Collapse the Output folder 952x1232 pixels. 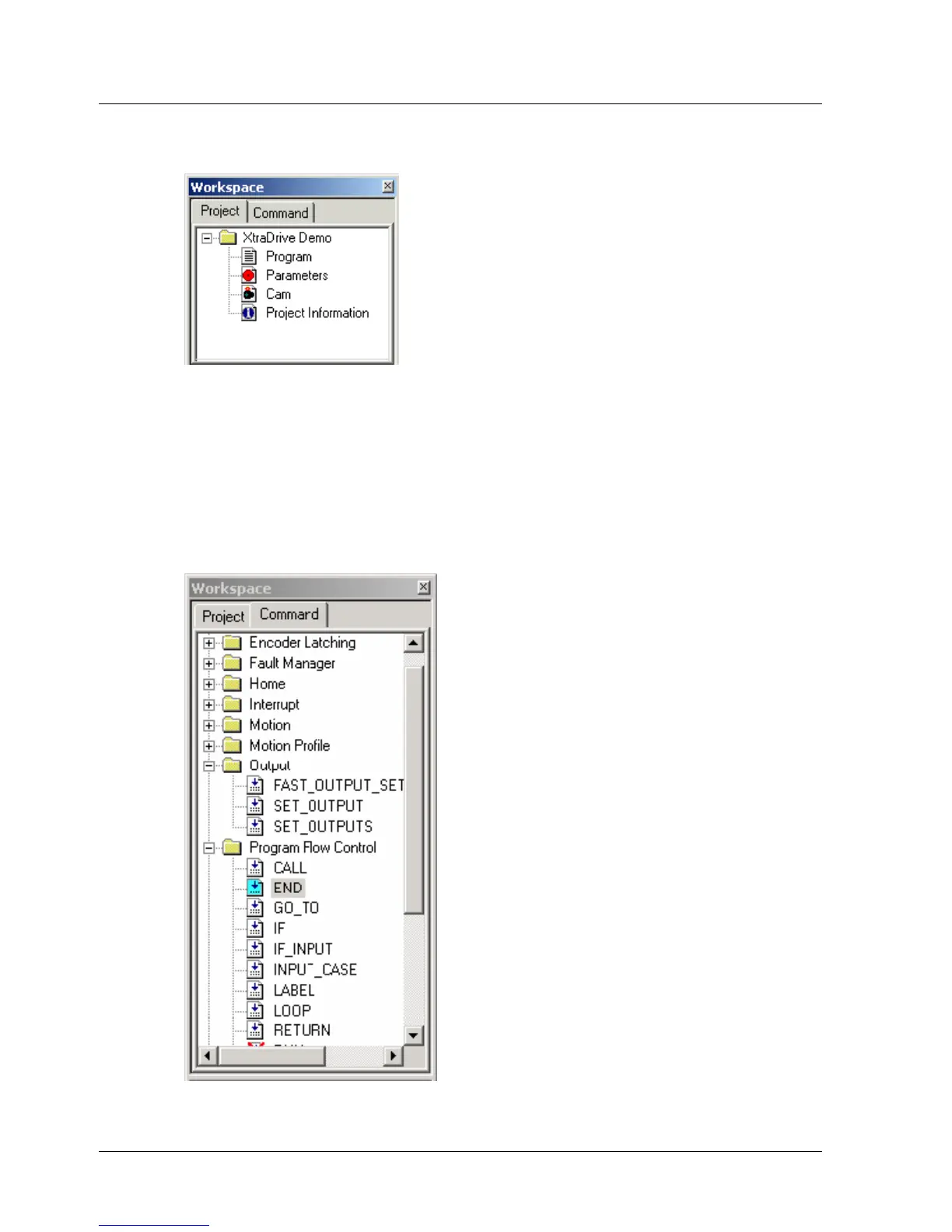tap(208, 766)
